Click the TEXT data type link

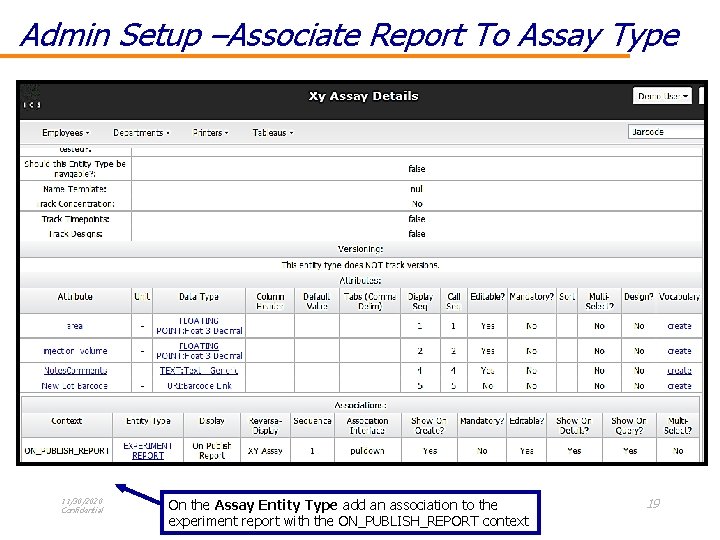point(198,370)
